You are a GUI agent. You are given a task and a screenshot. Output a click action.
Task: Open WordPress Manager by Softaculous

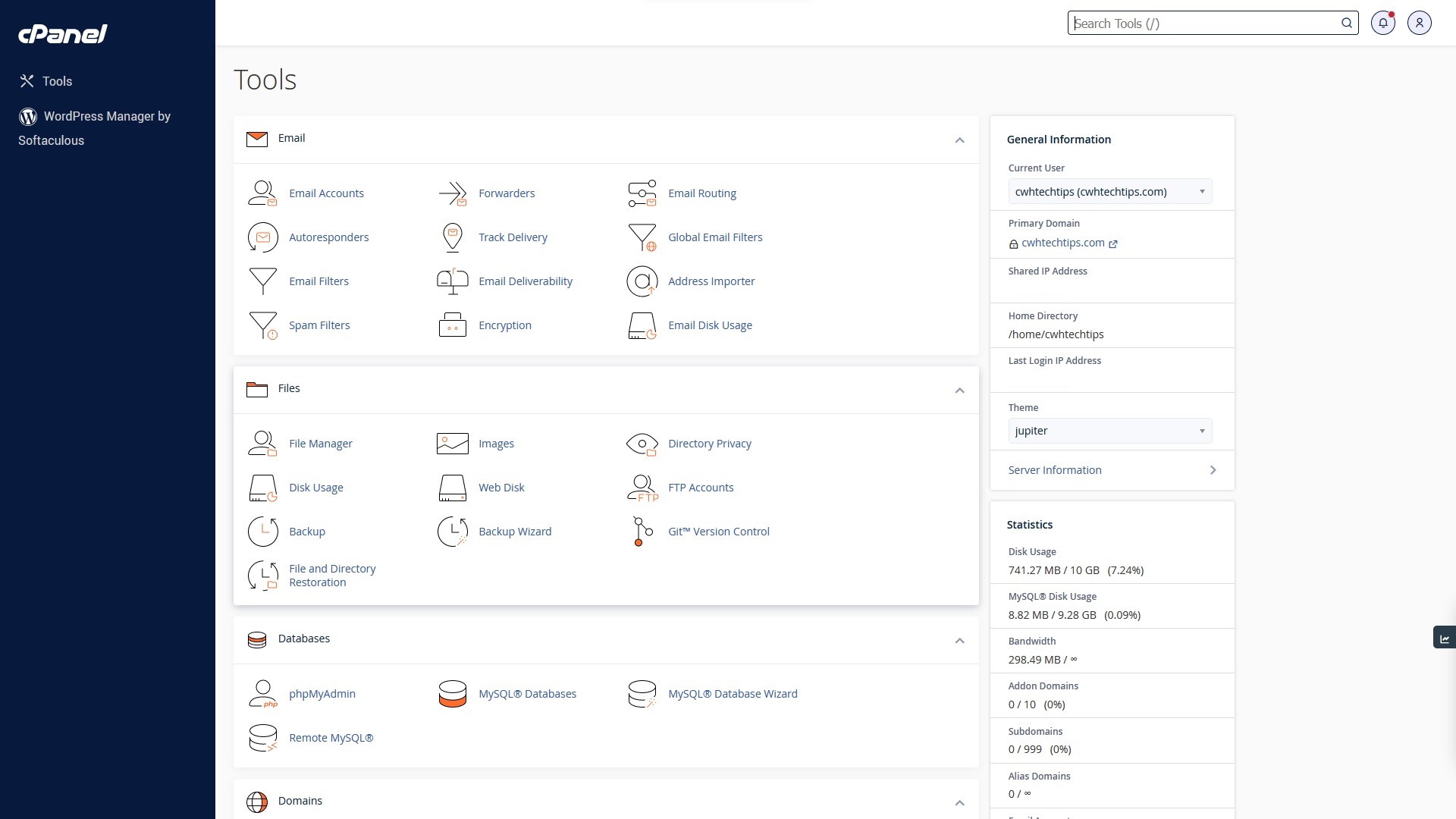[x=96, y=128]
